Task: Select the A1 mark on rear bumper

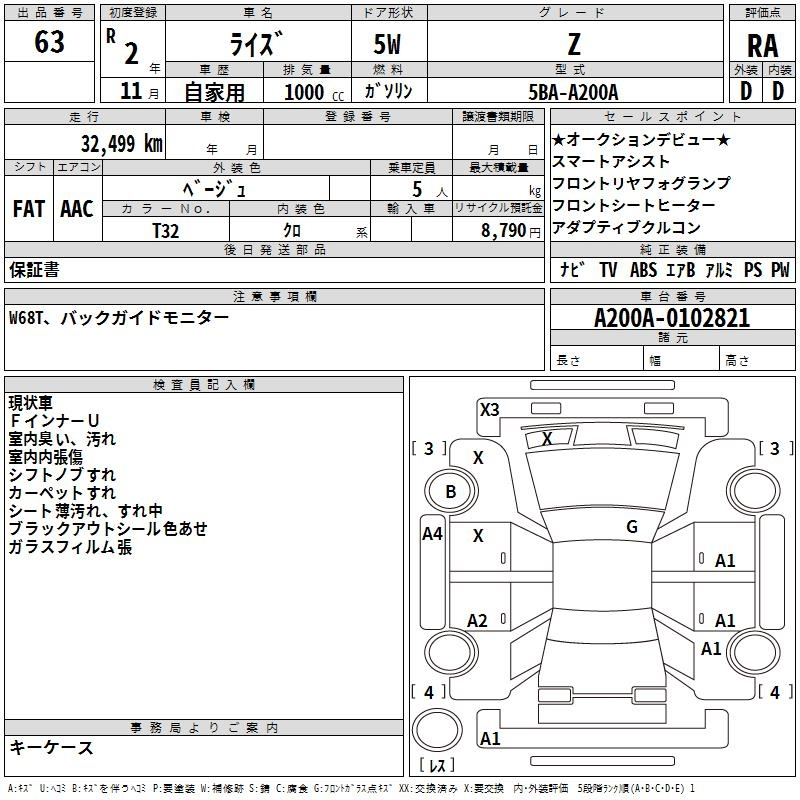Action: [490, 739]
